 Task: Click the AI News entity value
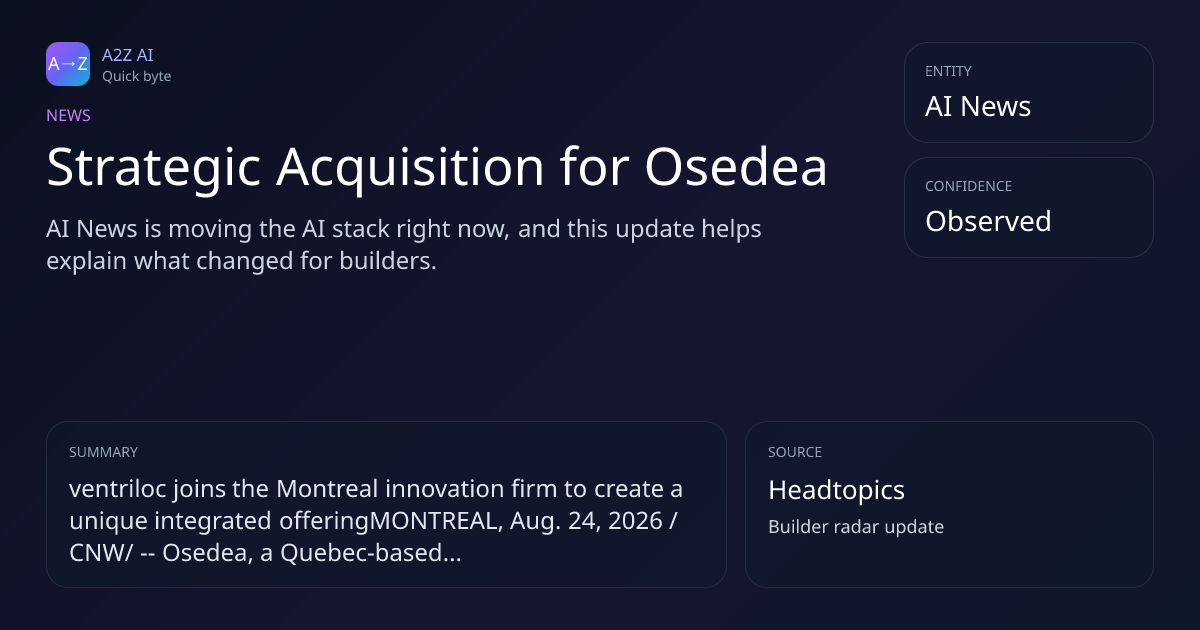(978, 106)
